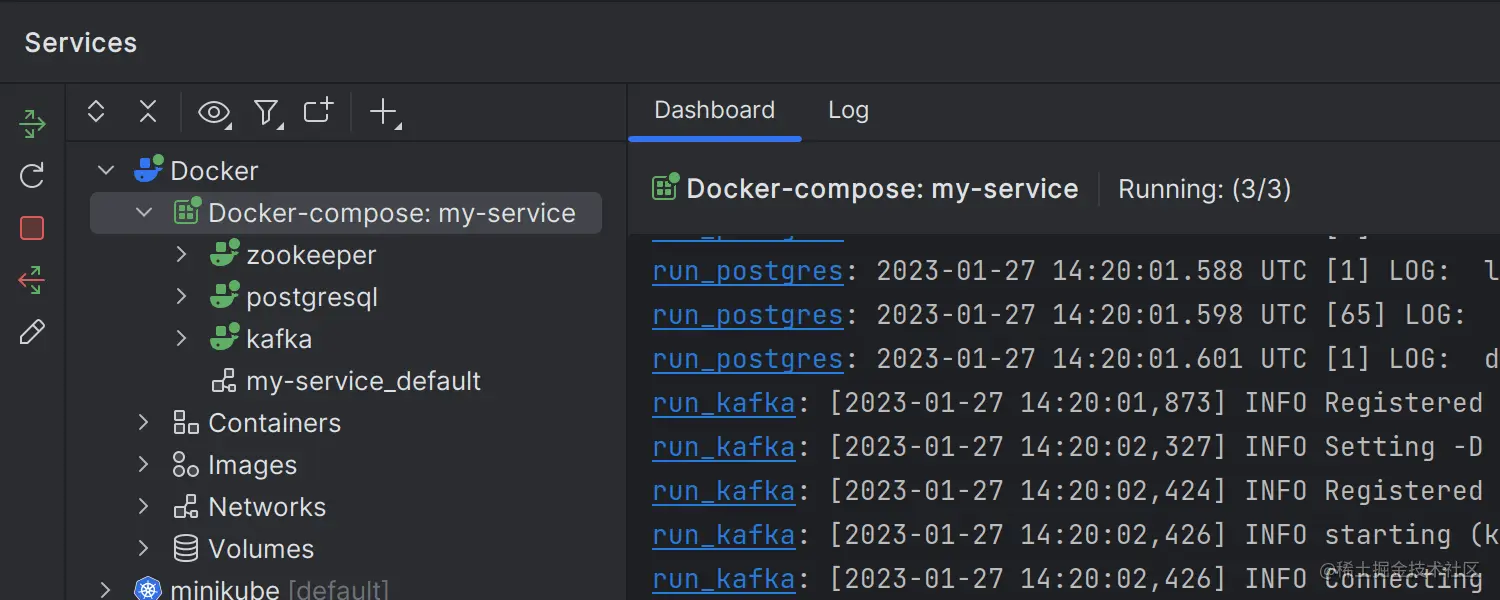
Task: Select the kafka service in tree
Action: tap(277, 338)
